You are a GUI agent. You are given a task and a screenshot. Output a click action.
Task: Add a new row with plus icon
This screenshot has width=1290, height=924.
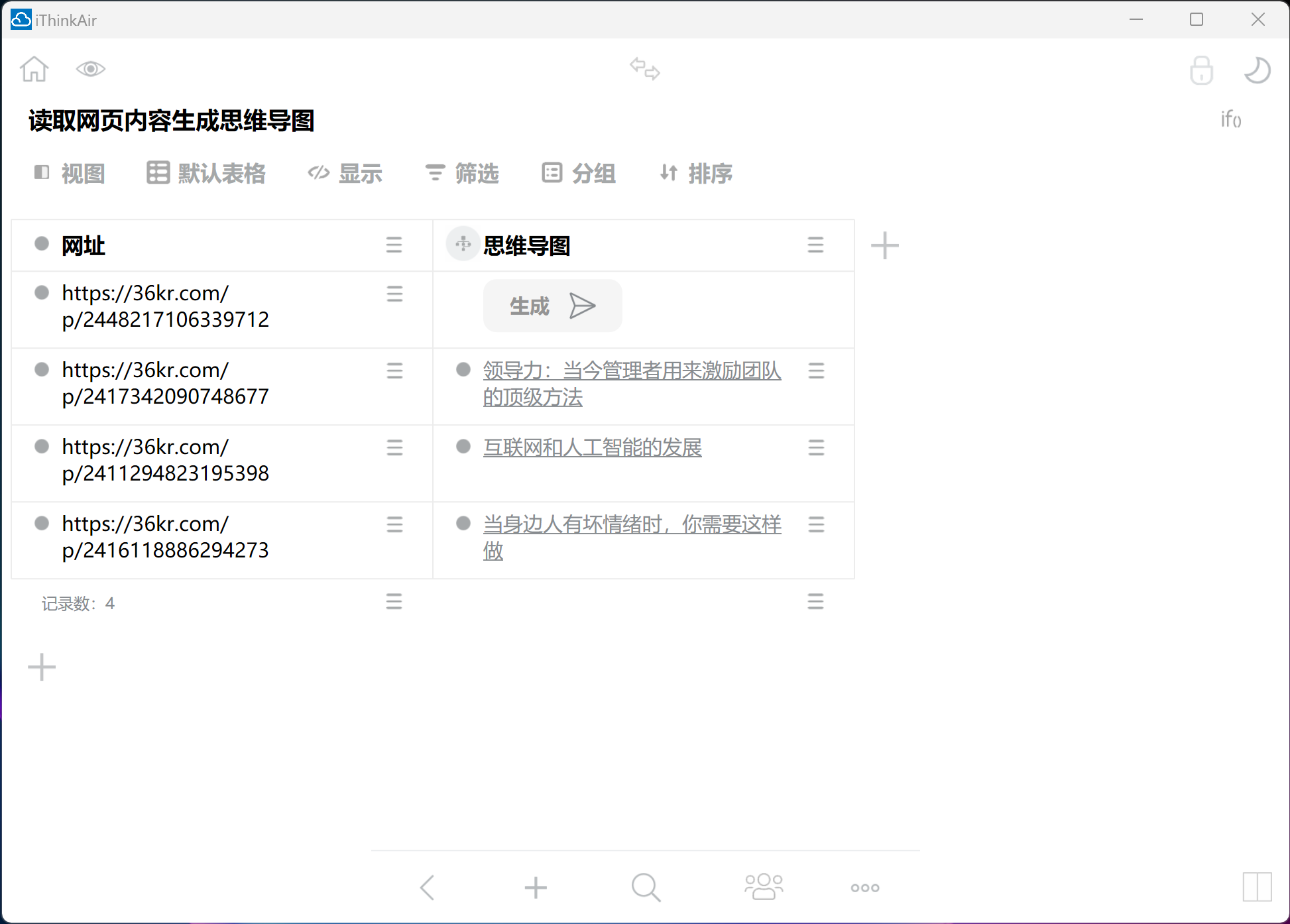coord(42,667)
